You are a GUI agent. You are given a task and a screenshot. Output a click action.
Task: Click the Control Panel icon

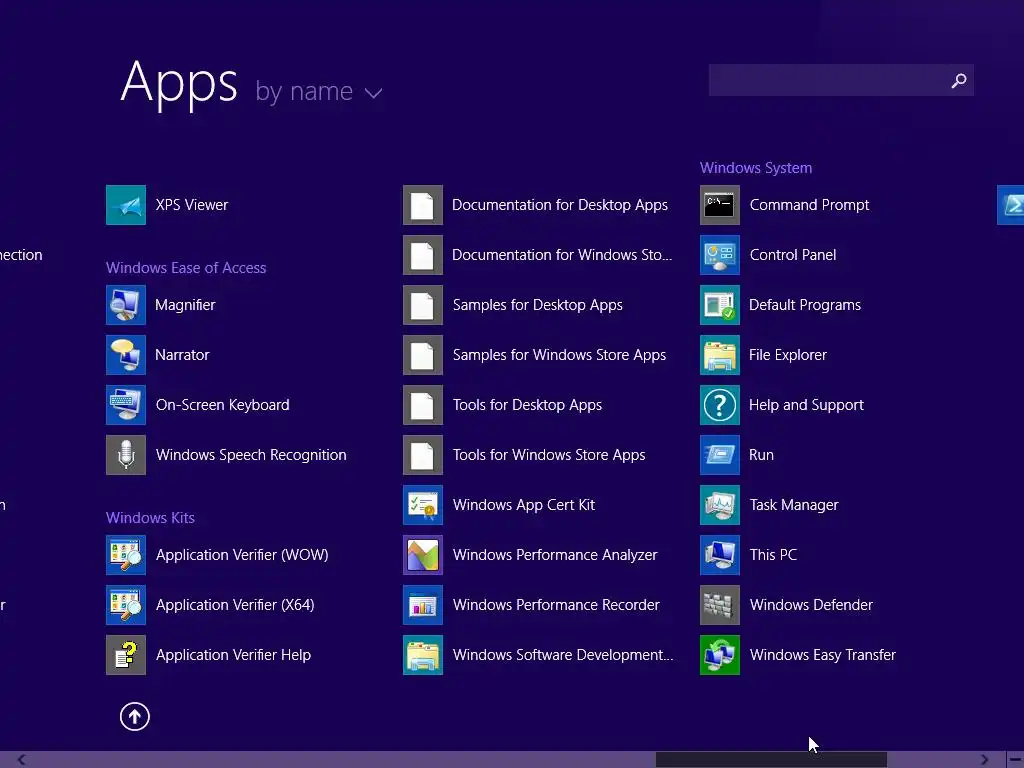coord(720,255)
